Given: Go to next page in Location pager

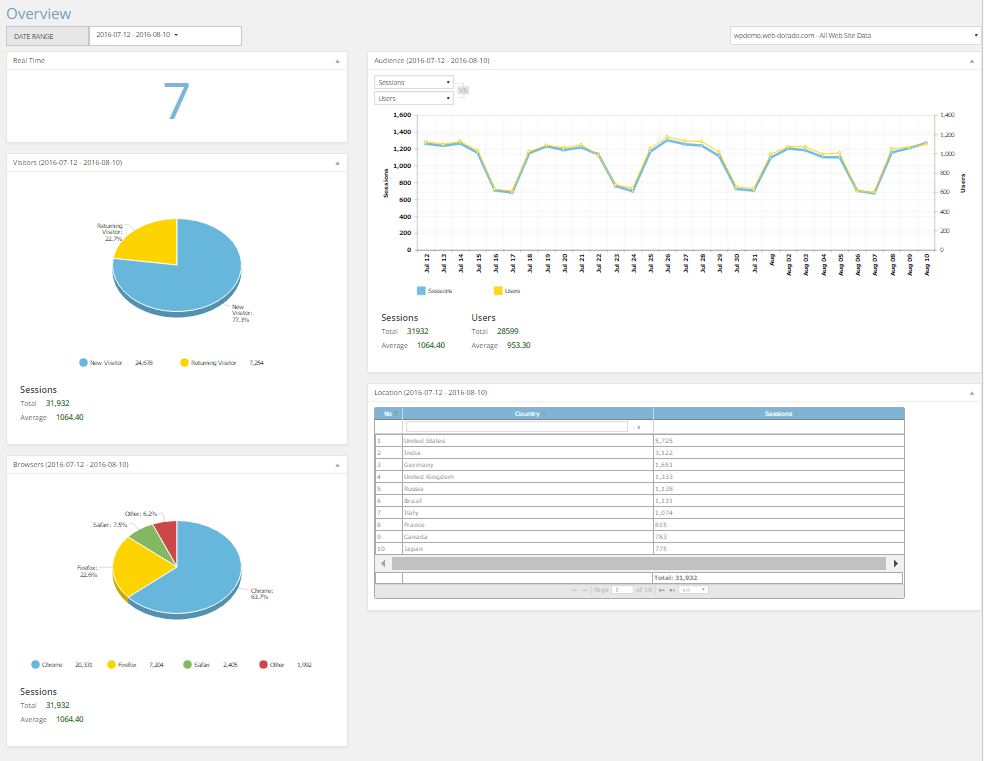Looking at the screenshot, I should (x=662, y=590).
